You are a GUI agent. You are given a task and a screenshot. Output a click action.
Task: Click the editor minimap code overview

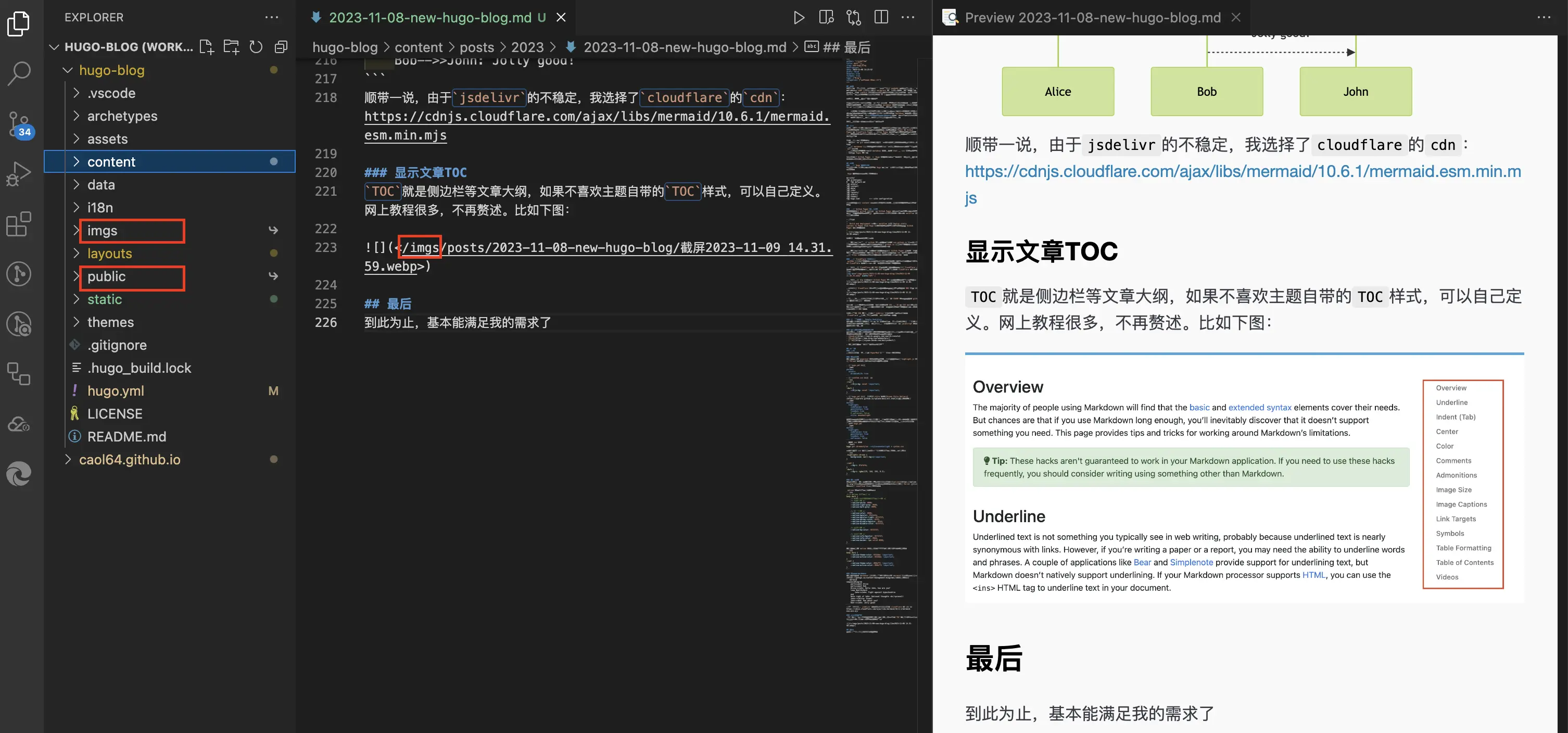(x=881, y=347)
